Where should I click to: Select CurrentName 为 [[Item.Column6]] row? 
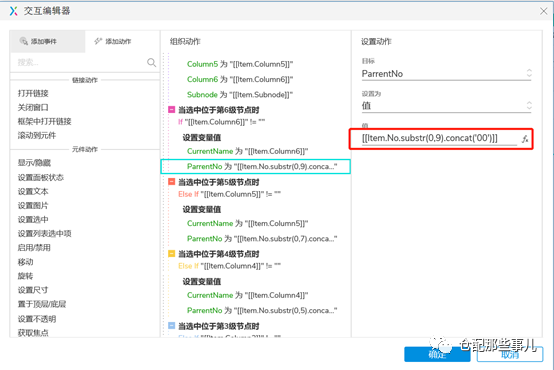[248, 151]
